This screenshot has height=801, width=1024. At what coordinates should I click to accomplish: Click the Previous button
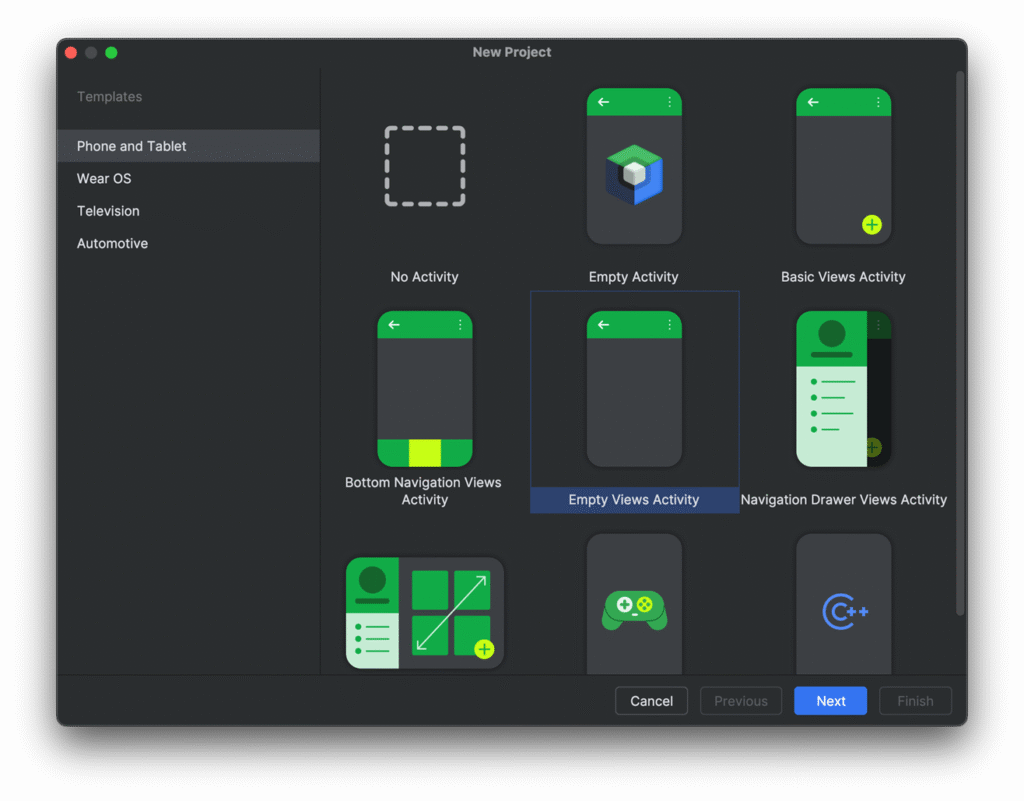tap(741, 701)
